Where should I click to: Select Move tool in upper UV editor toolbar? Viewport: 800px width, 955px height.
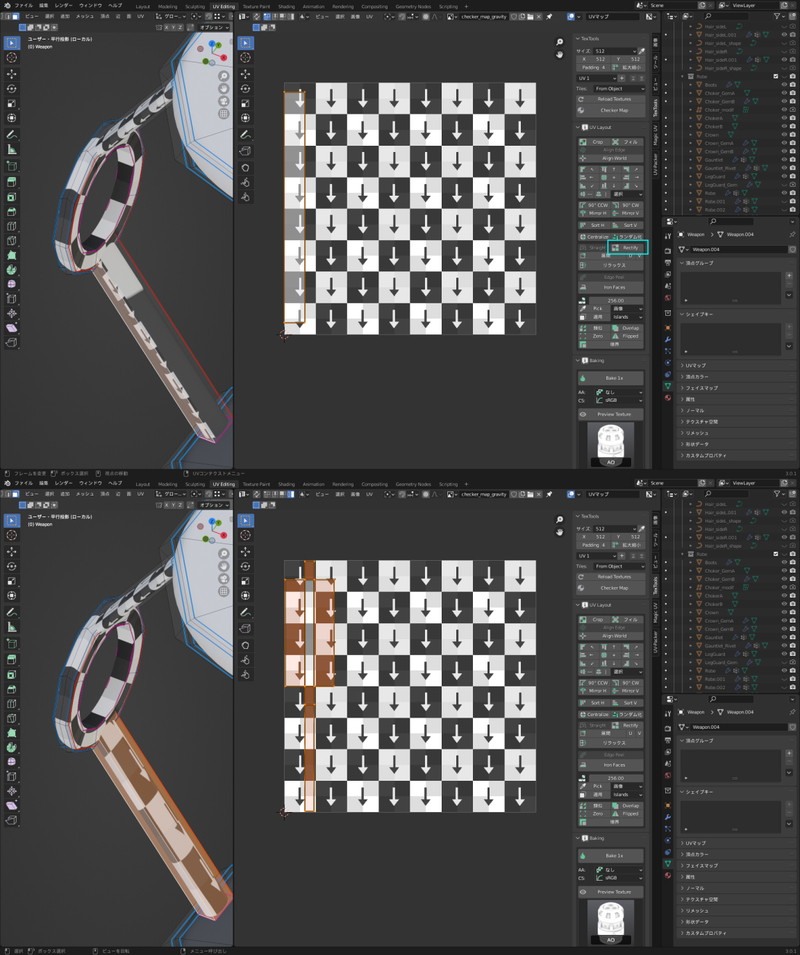point(245,74)
